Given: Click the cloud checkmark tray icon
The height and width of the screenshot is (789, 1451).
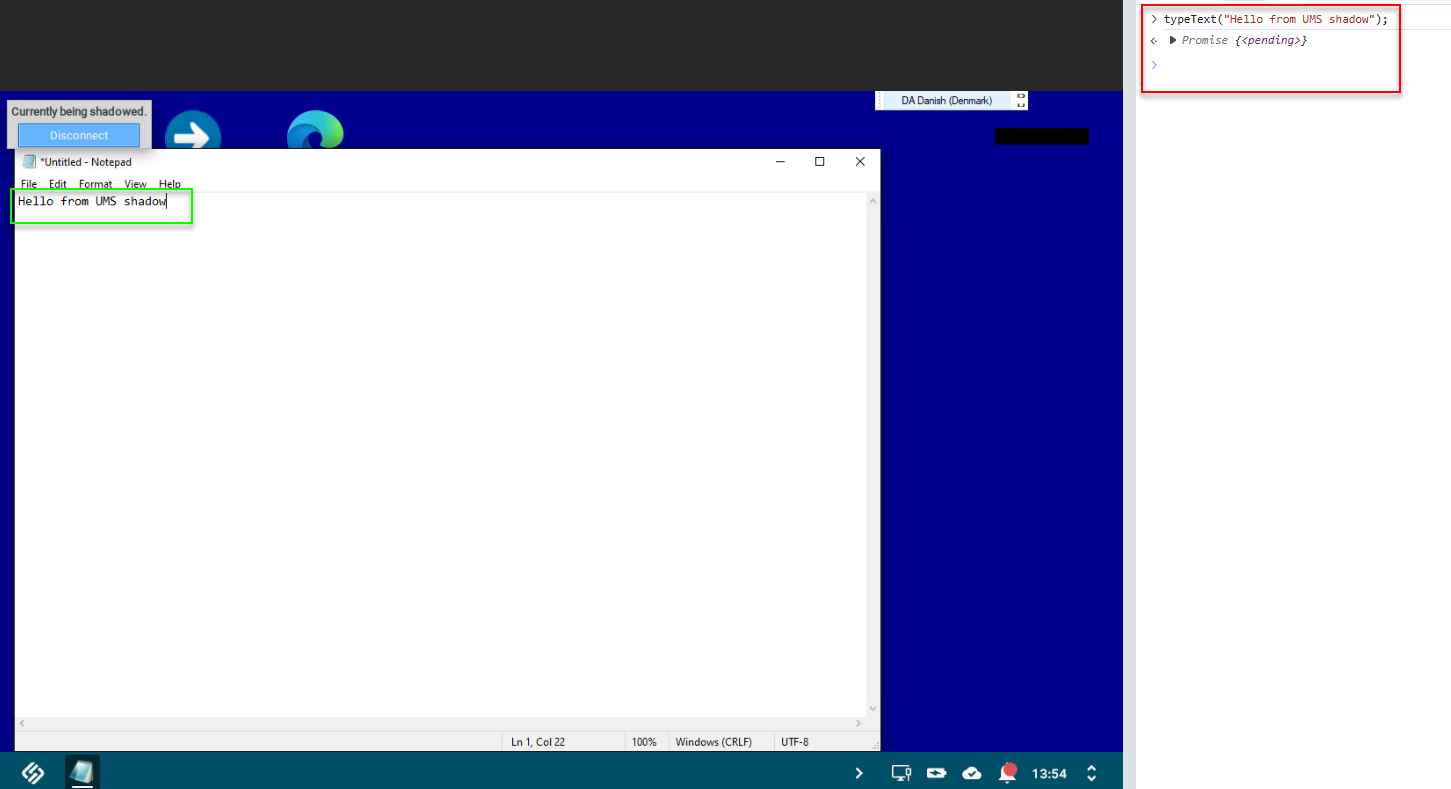Looking at the screenshot, I should click(971, 773).
